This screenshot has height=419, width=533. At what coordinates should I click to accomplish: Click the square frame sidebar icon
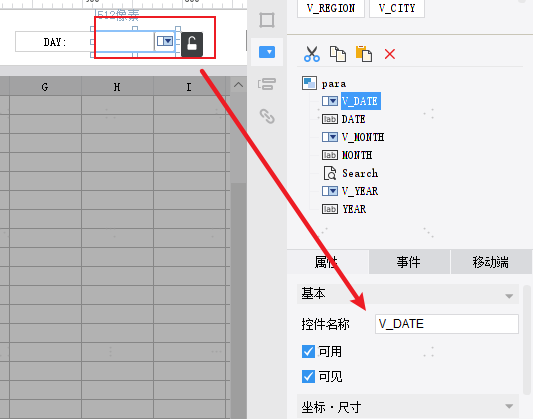tap(267, 20)
